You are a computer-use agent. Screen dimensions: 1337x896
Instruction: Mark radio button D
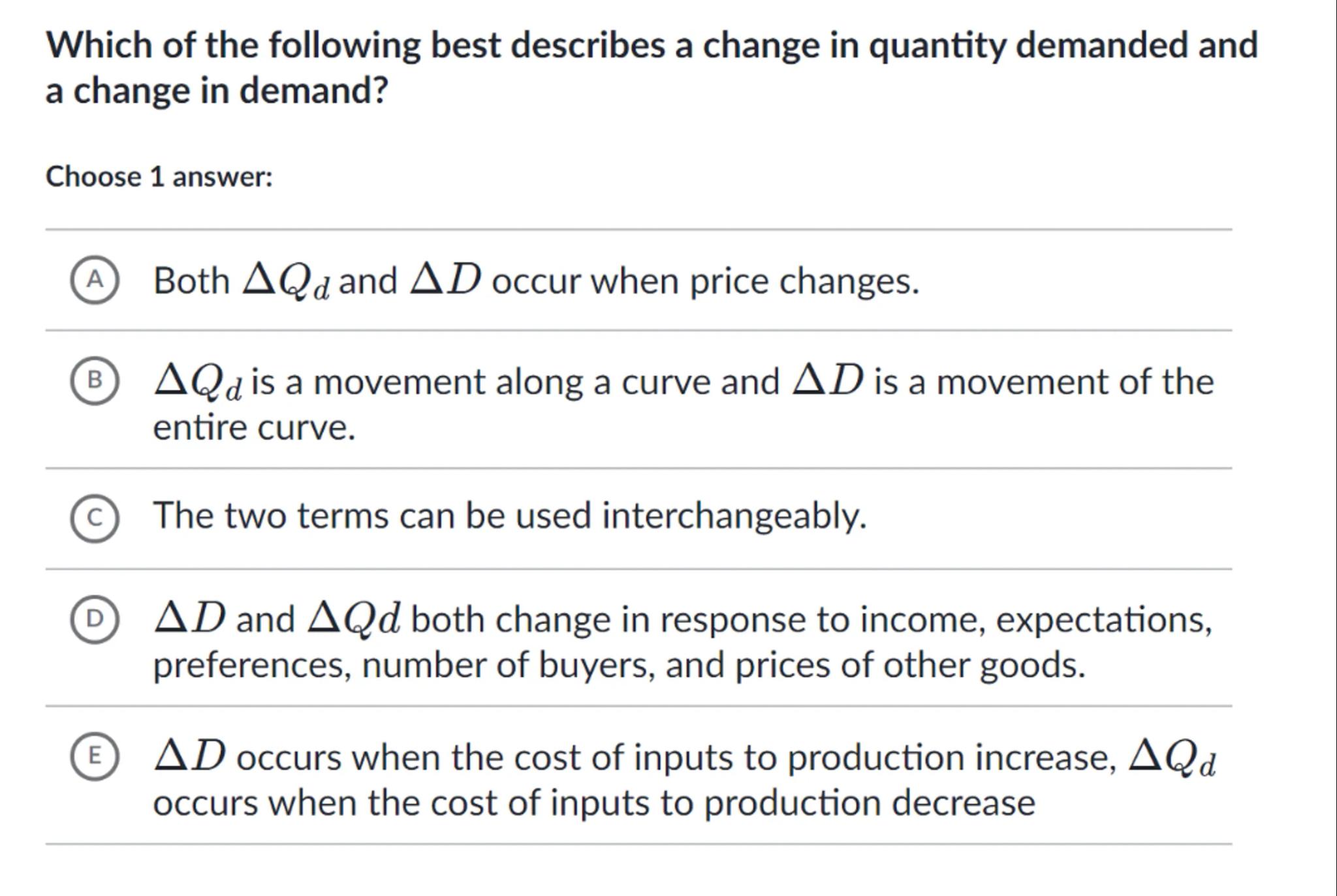[x=95, y=619]
